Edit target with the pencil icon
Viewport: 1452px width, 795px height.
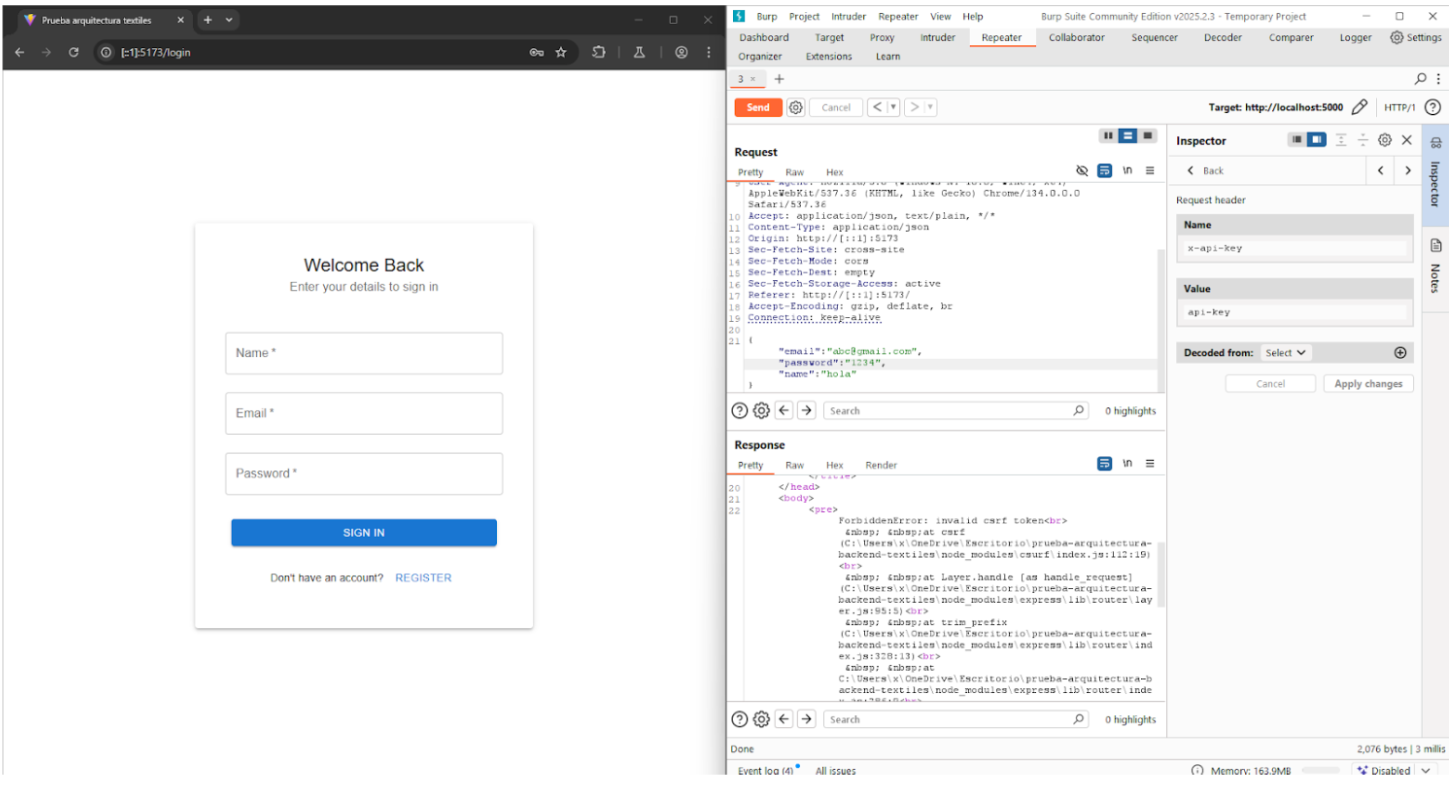pos(1360,107)
